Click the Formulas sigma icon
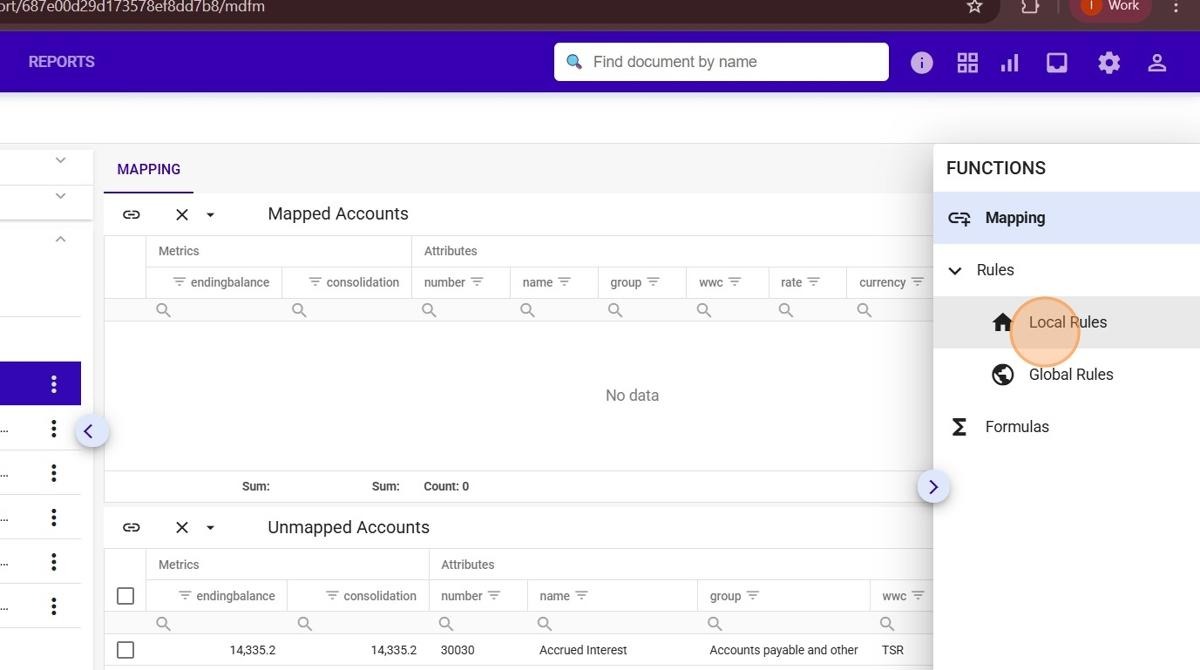The width and height of the screenshot is (1200, 670). (x=958, y=427)
